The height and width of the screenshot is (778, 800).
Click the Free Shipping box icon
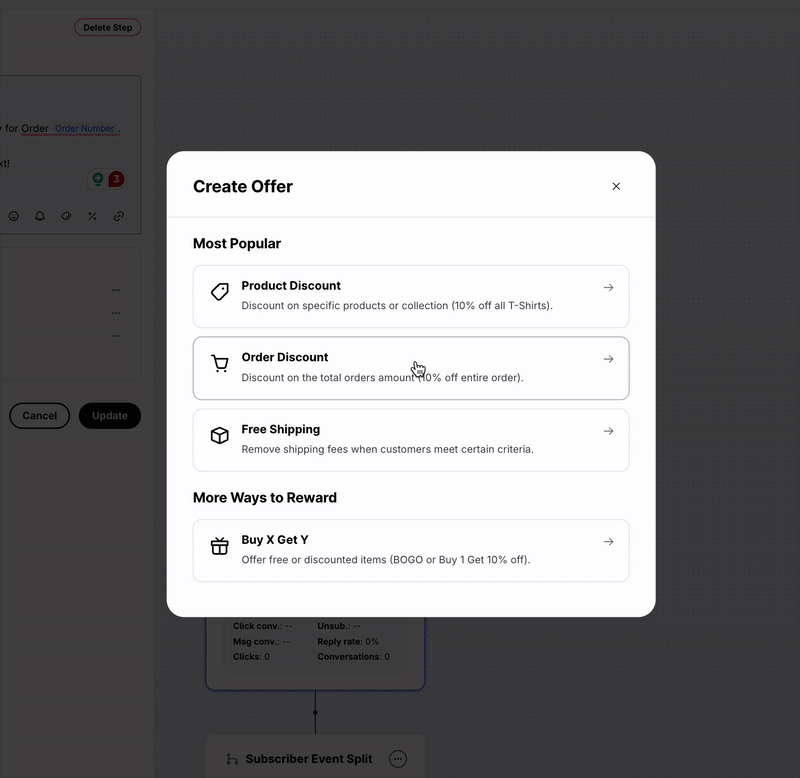click(220, 436)
